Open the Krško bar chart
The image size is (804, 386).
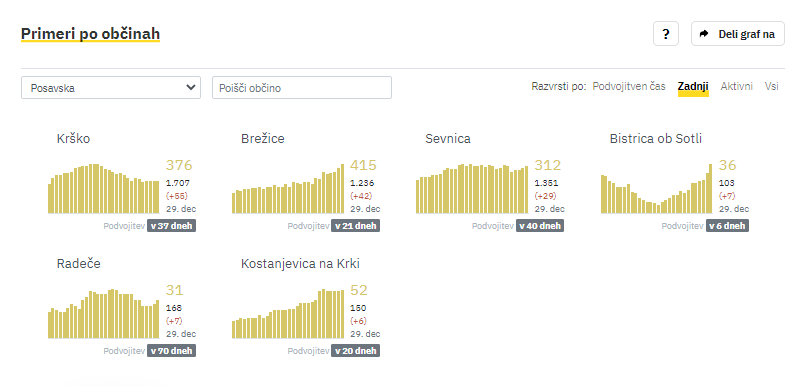104,189
